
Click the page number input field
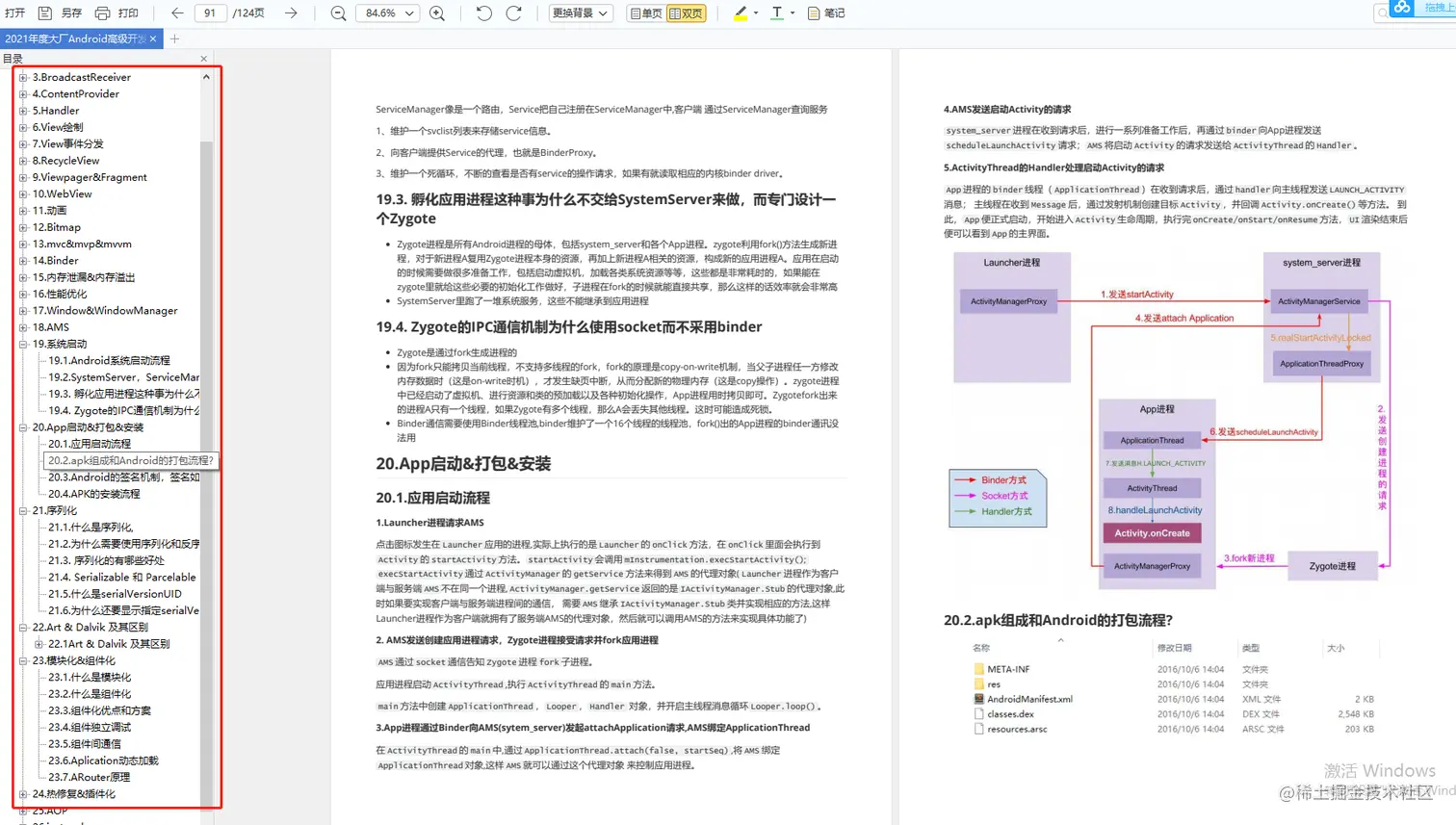click(210, 13)
